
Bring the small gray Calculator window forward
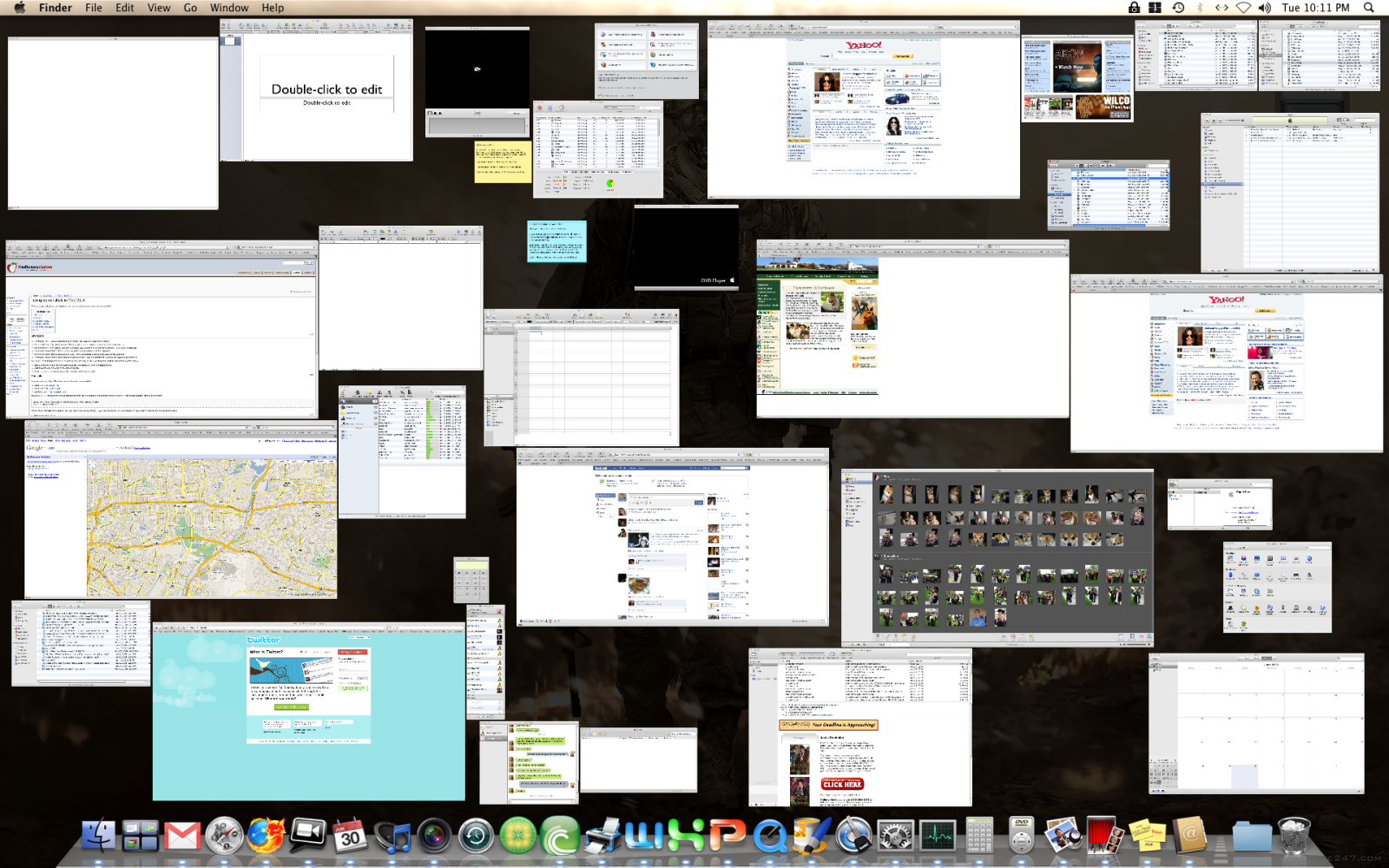(471, 580)
